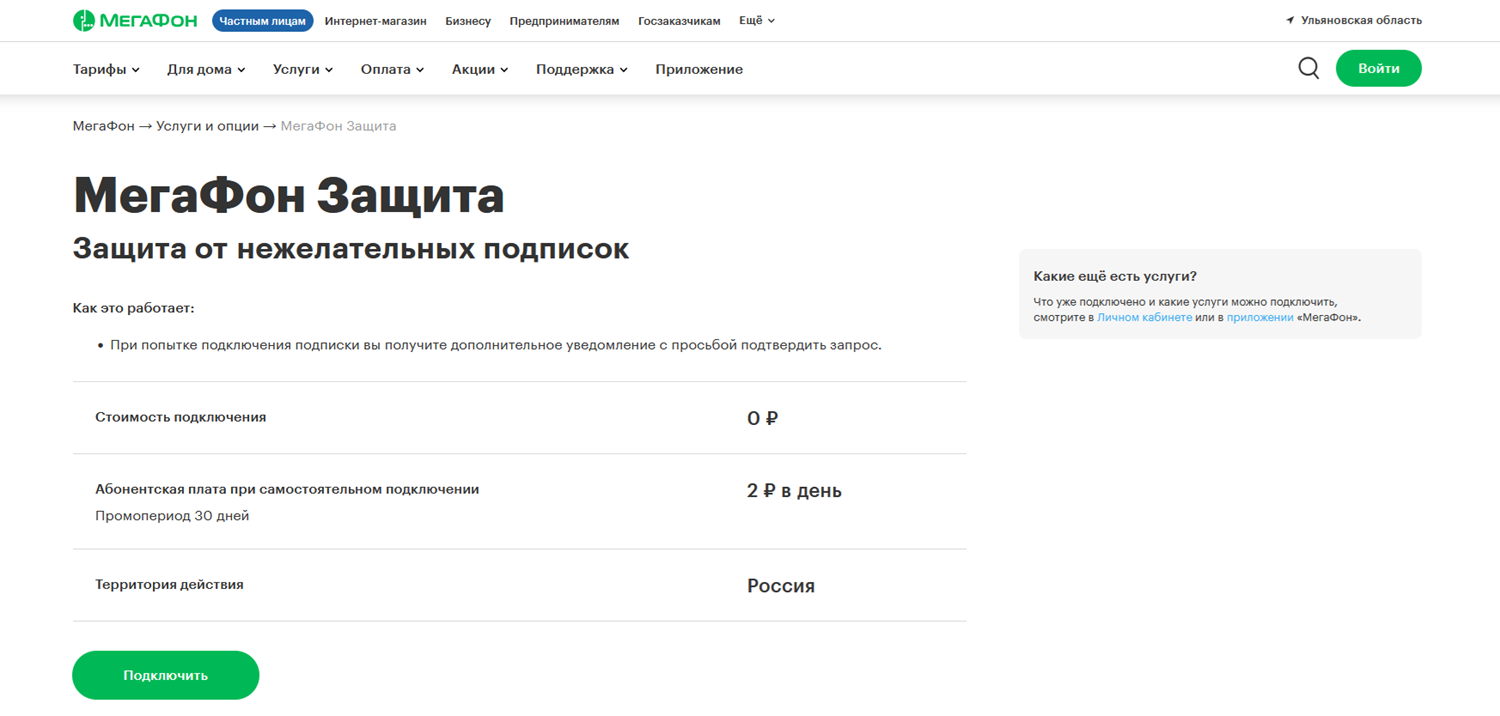Click Защита от нежелательных подписок subtitle

coord(351,248)
